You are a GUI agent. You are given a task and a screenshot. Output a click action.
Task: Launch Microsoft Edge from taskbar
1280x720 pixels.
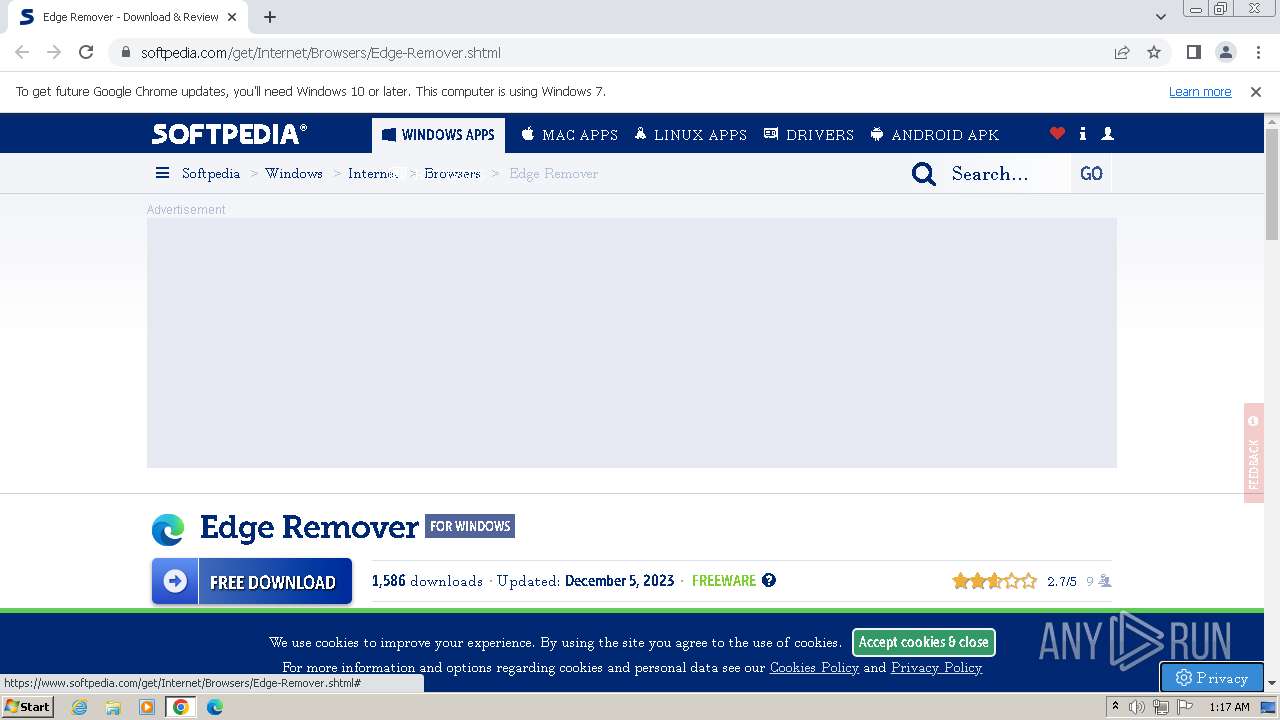click(x=215, y=707)
